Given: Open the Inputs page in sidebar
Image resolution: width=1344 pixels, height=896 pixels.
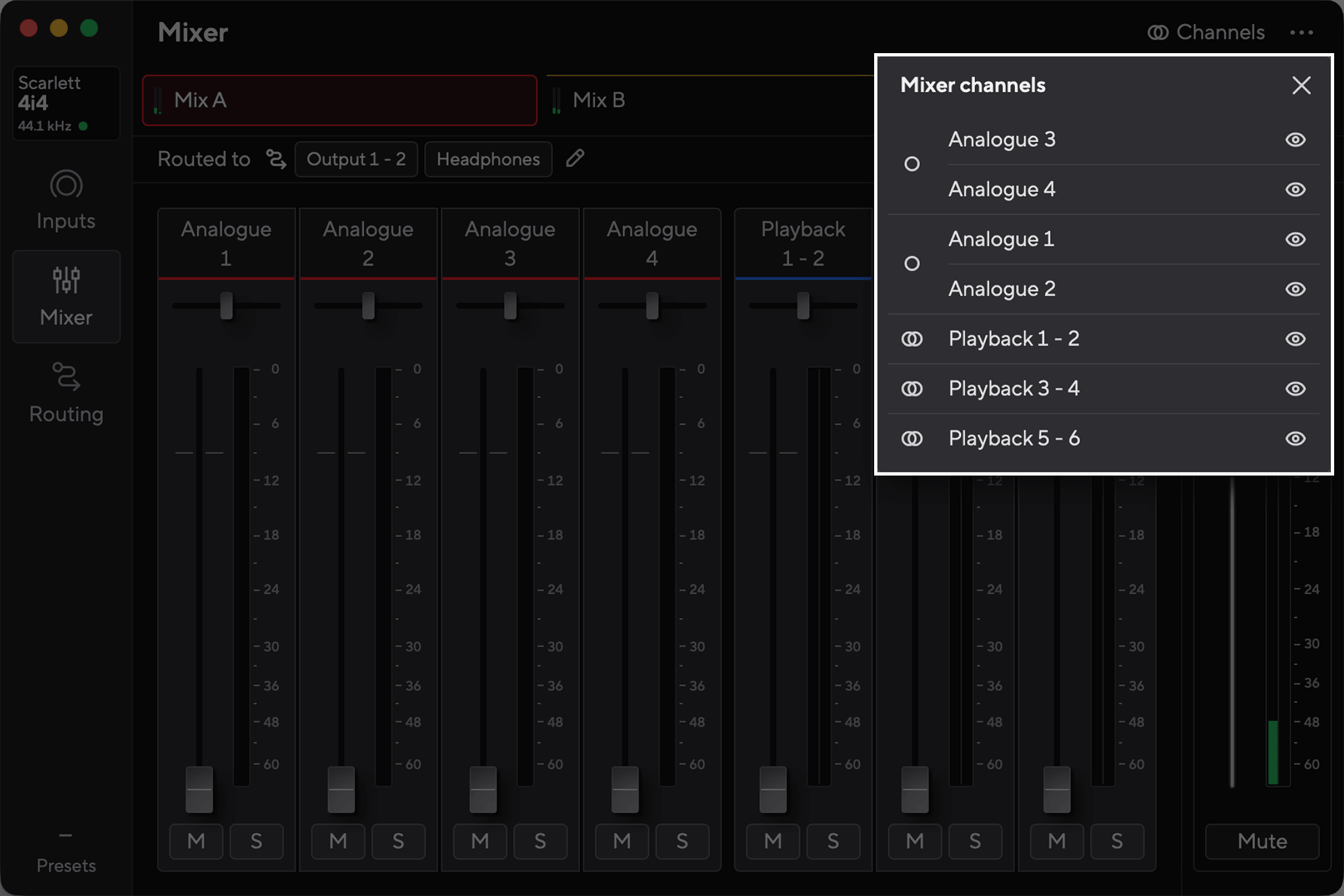Looking at the screenshot, I should coord(66,201).
